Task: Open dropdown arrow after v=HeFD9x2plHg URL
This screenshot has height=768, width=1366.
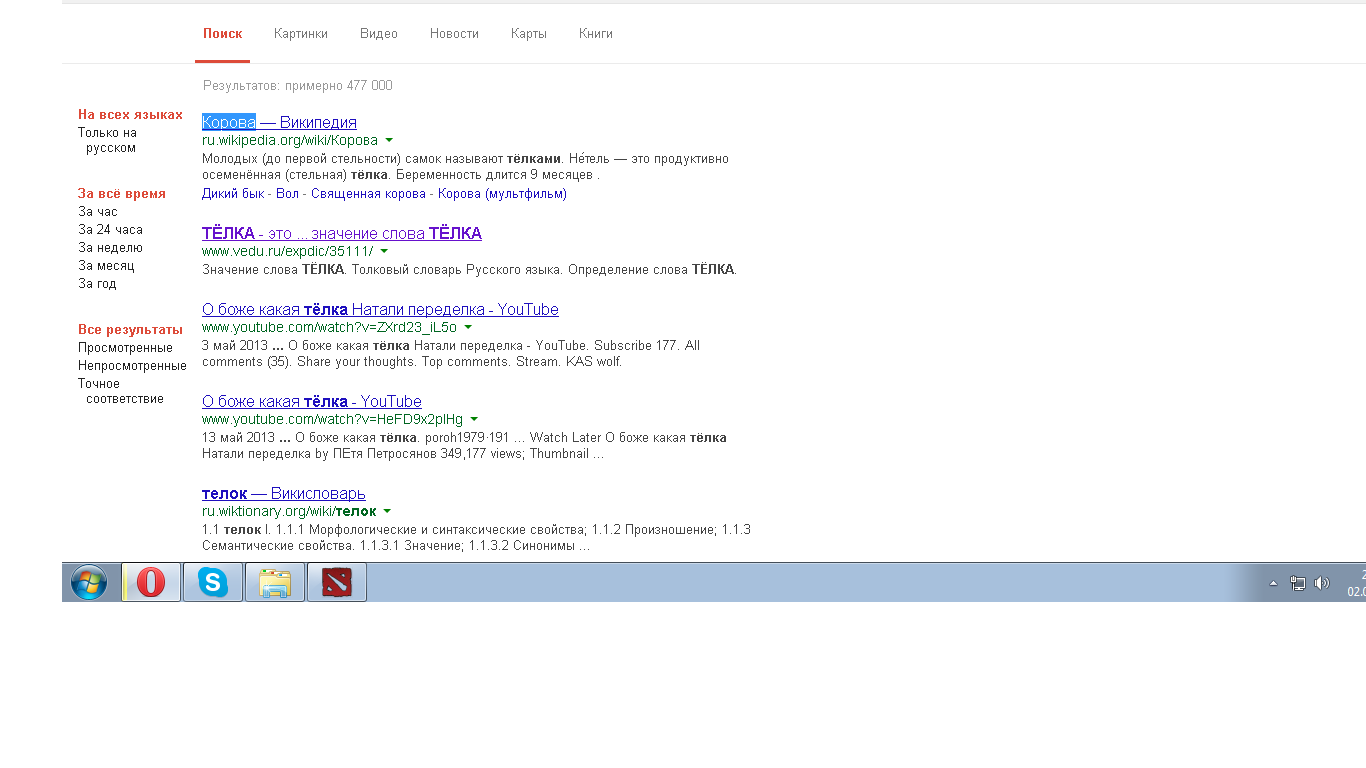Action: coord(474,420)
